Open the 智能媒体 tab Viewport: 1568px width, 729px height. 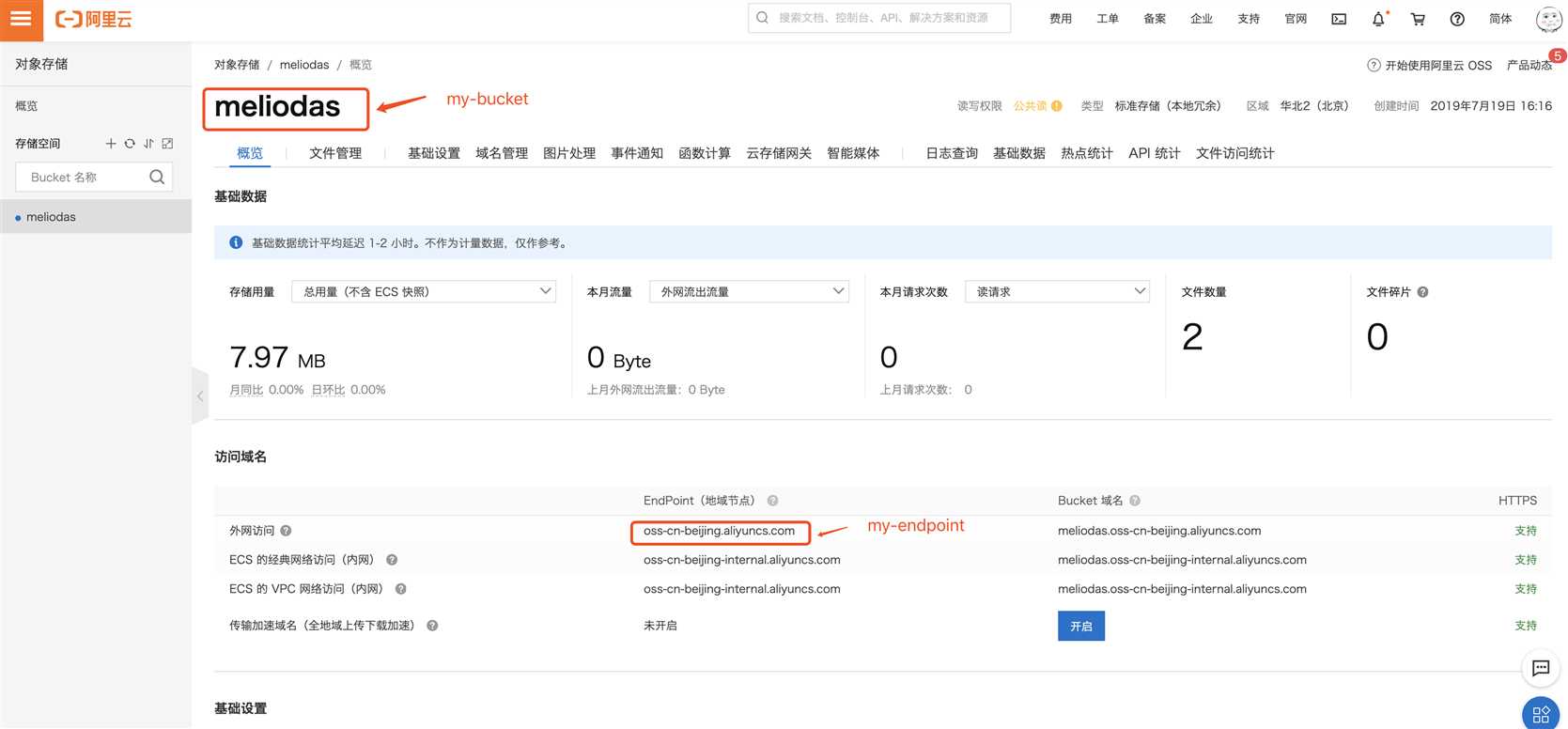point(853,153)
